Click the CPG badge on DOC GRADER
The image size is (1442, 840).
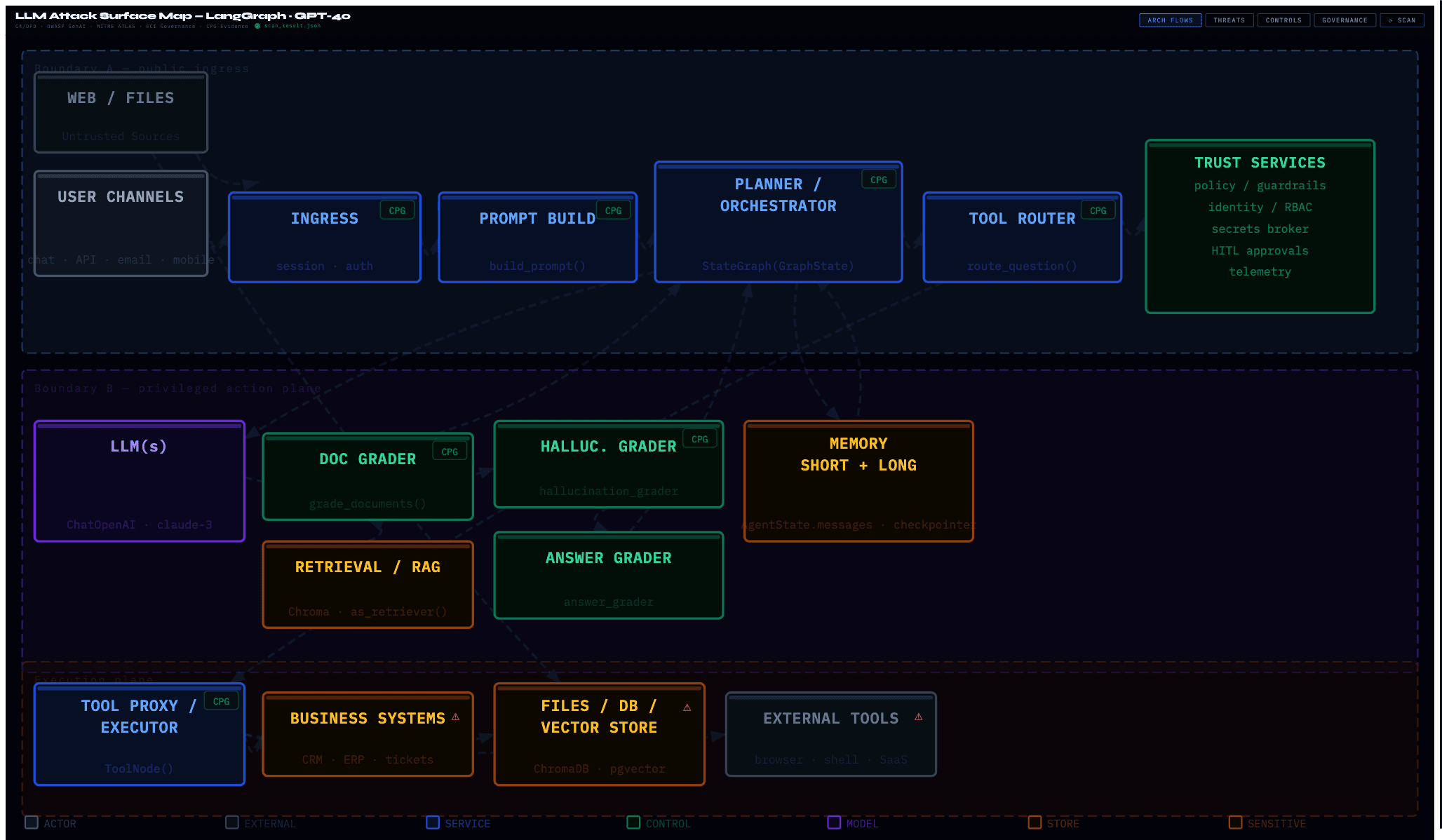coord(450,452)
